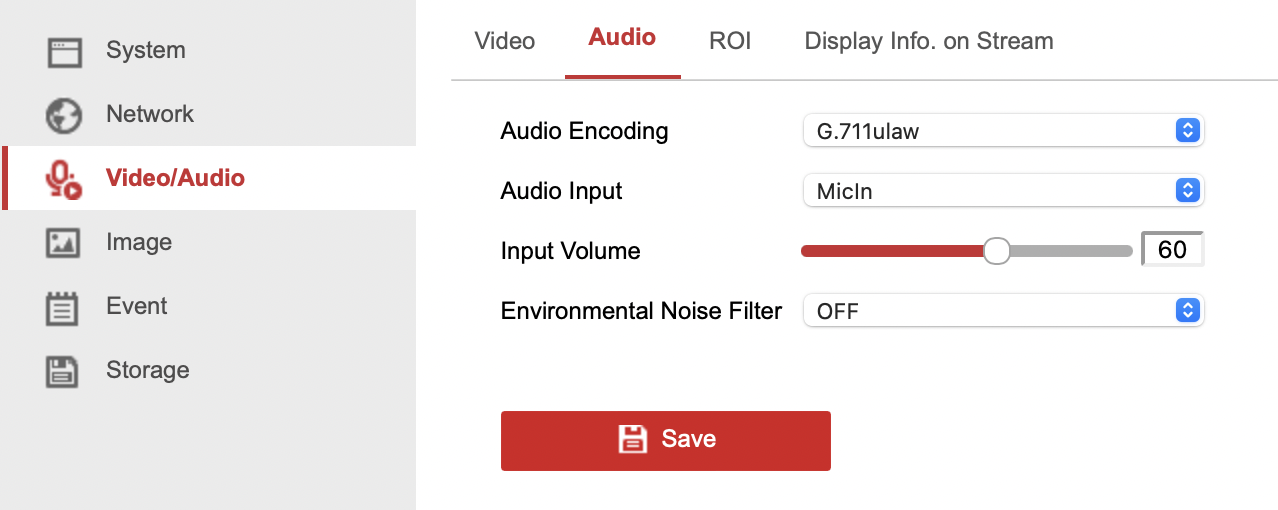Click the Input Volume value field showing 60
Screen dimensions: 1278x510
[1172, 250]
